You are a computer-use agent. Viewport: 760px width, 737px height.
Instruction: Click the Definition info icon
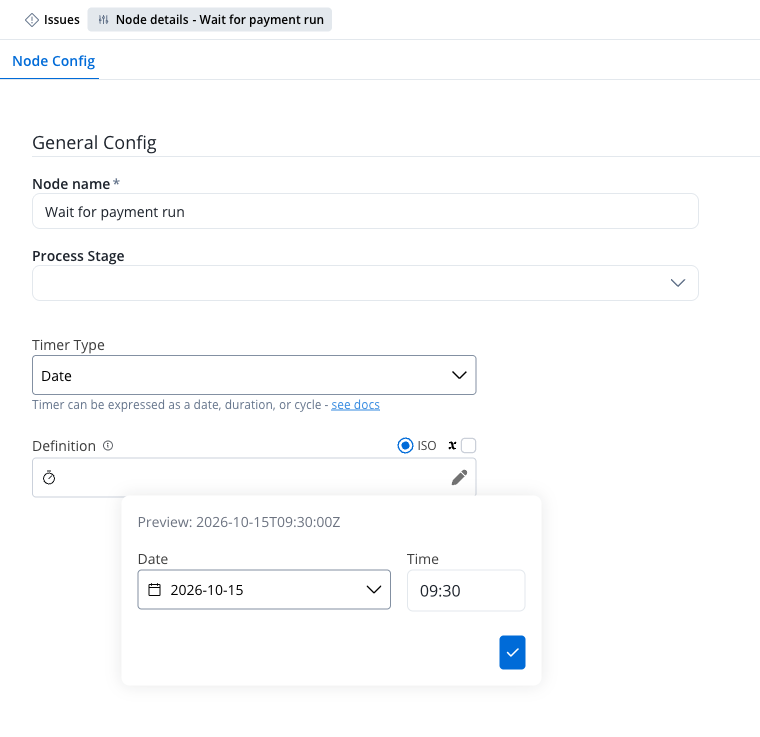coord(108,445)
